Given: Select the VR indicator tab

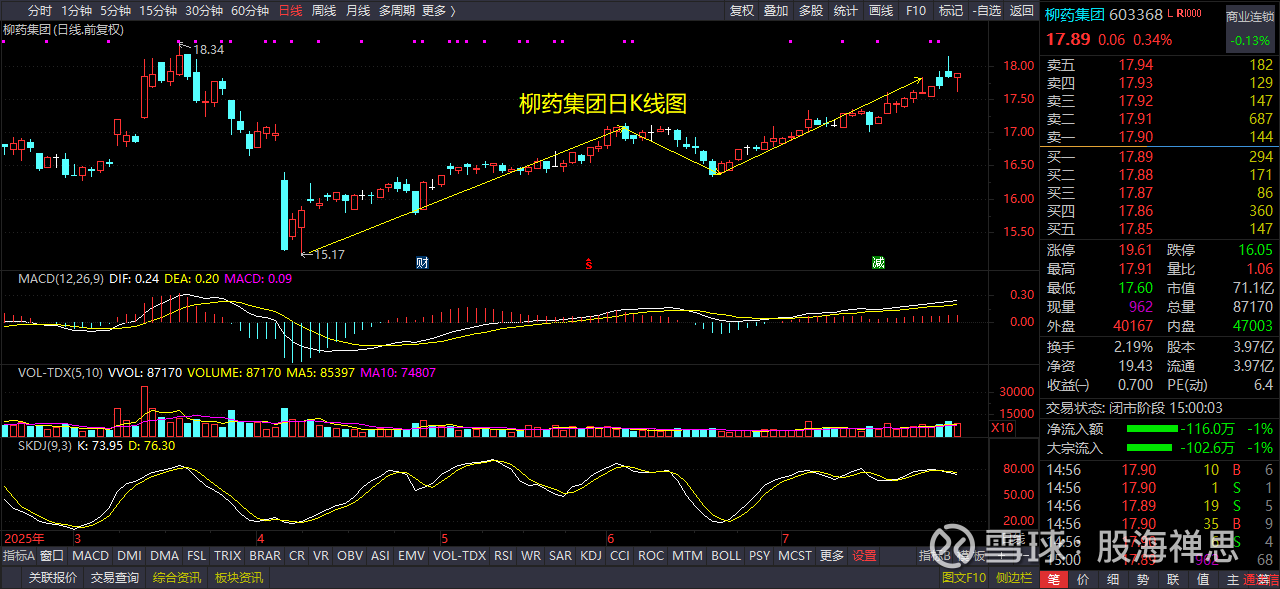Looking at the screenshot, I should 322,556.
